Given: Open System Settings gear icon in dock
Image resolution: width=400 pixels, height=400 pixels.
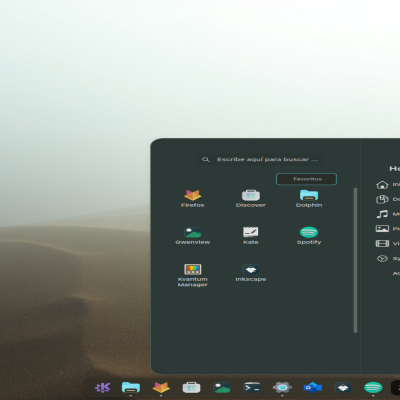Looking at the screenshot, I should click(x=282, y=387).
